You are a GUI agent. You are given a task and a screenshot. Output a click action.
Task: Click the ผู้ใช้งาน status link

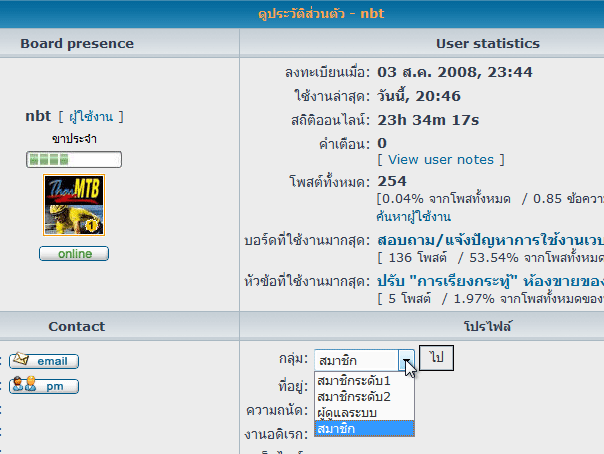coord(91,117)
